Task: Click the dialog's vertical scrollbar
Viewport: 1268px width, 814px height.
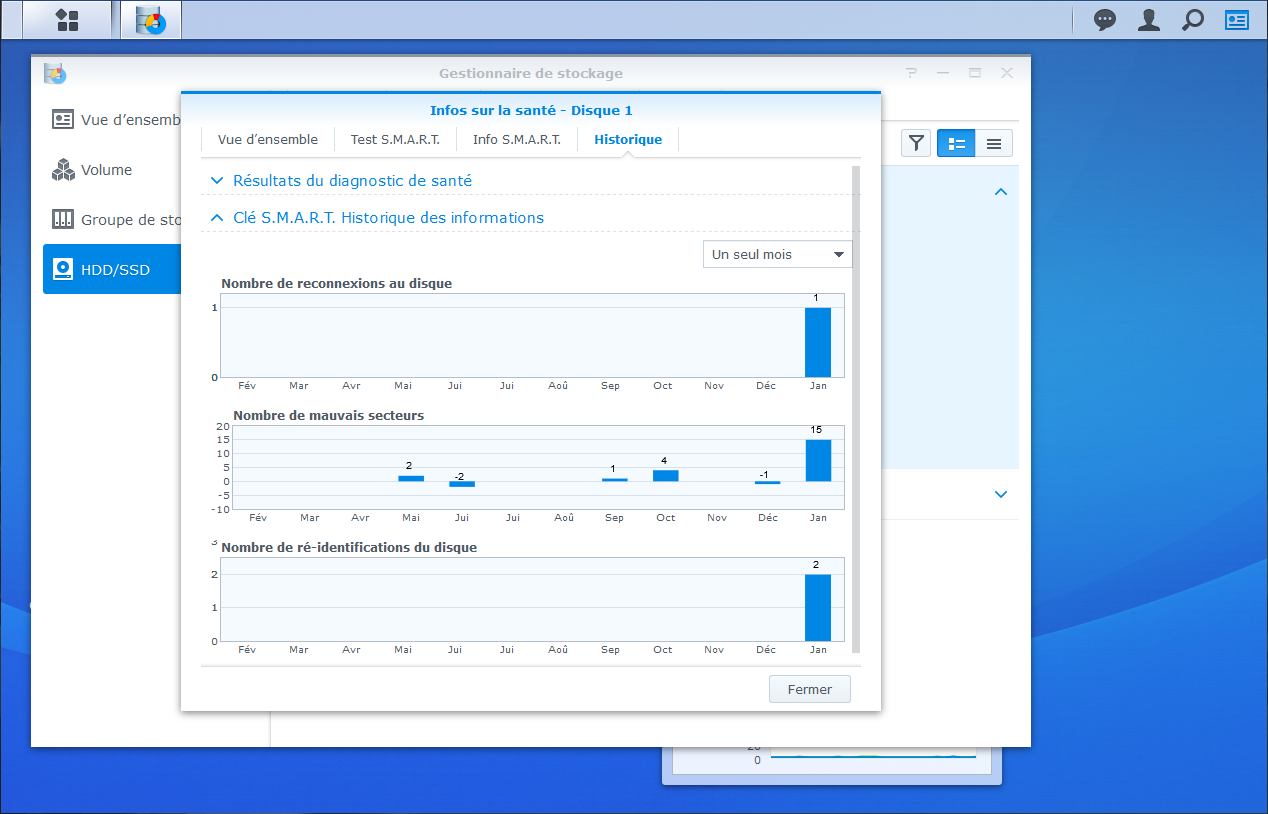Action: click(855, 400)
